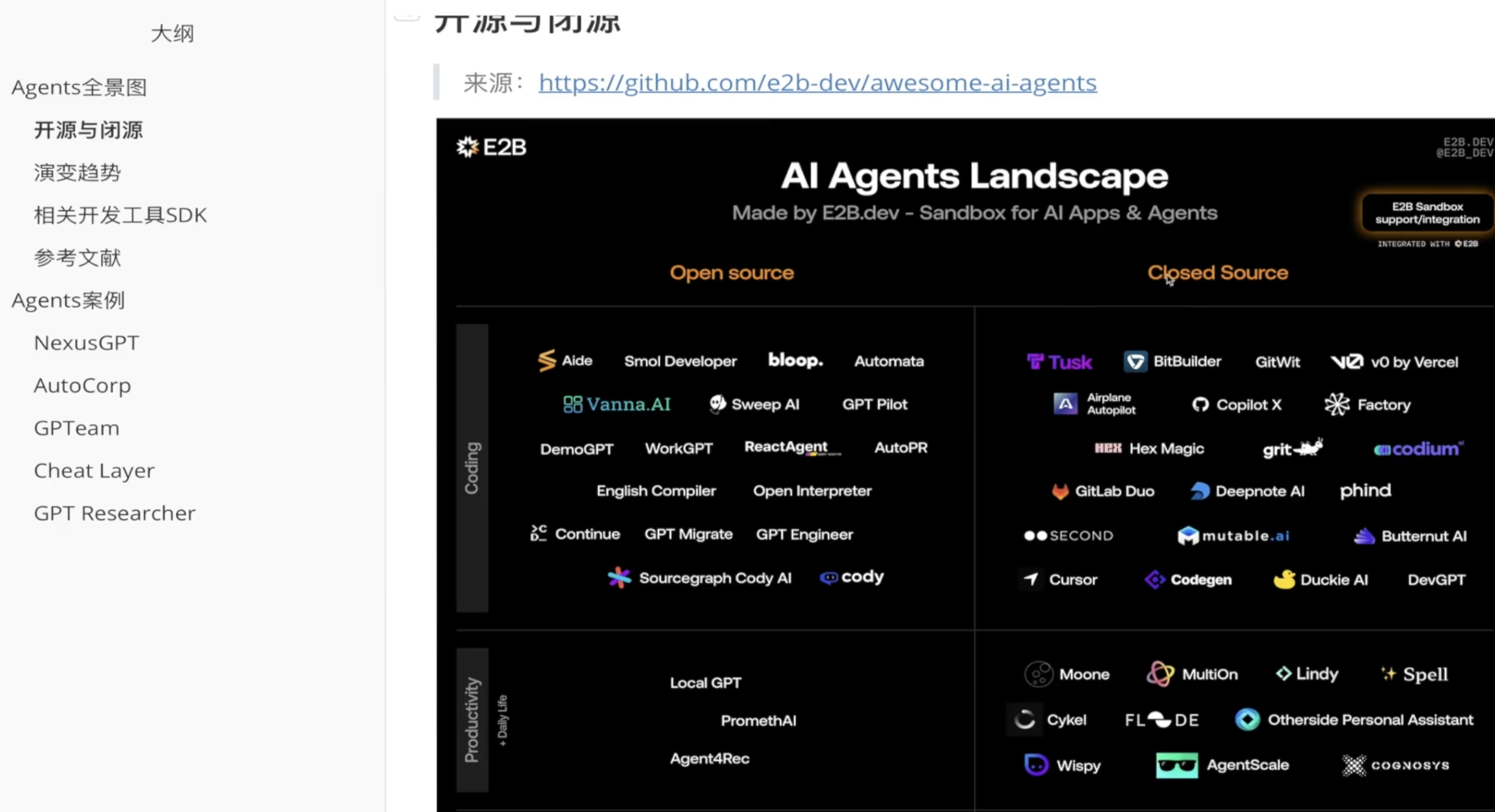Go to 开源与闭源 outline section

[x=88, y=130]
